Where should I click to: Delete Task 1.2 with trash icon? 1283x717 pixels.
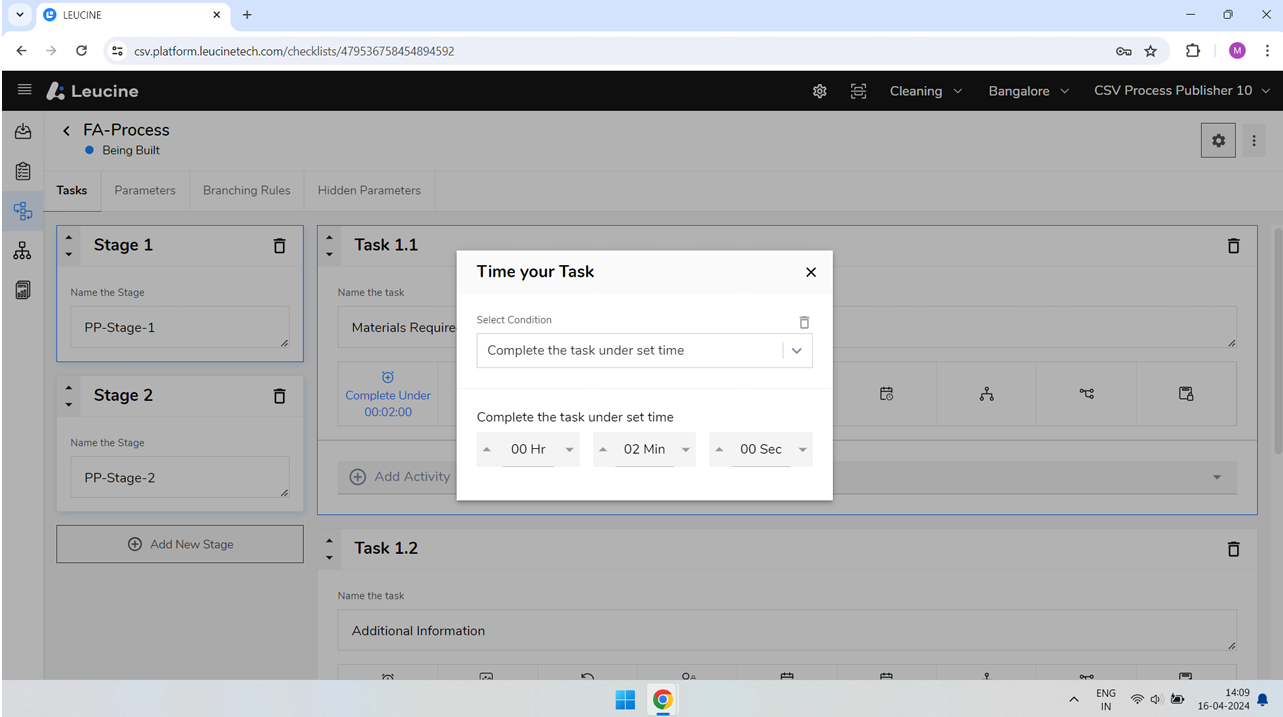1234,548
